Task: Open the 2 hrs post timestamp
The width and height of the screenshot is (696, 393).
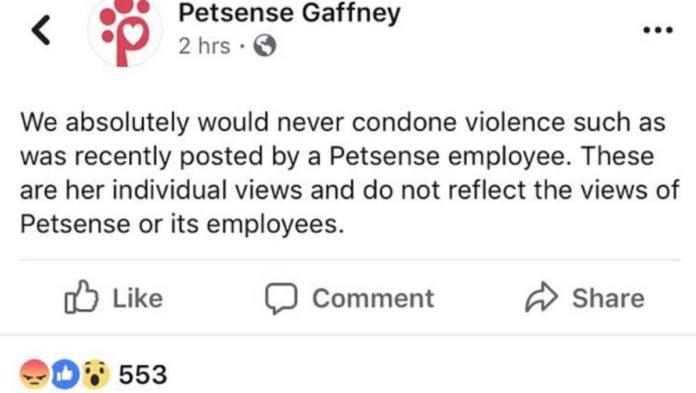Action: (x=205, y=46)
